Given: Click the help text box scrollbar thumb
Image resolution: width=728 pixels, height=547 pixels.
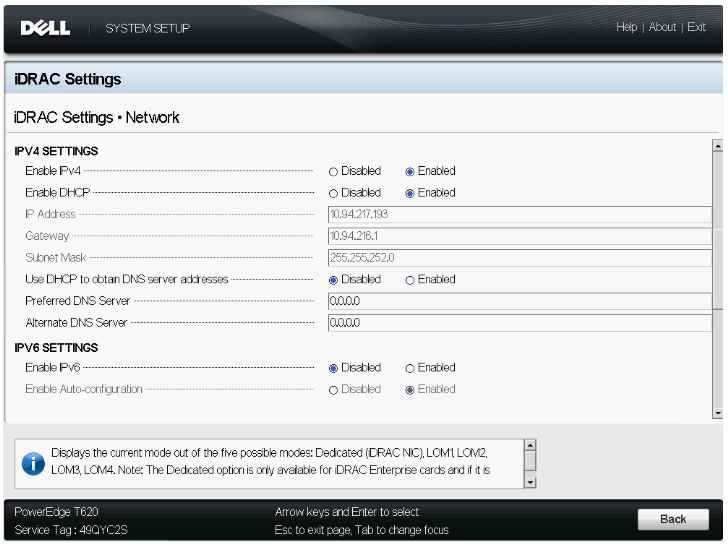Looking at the screenshot, I should point(530,461).
